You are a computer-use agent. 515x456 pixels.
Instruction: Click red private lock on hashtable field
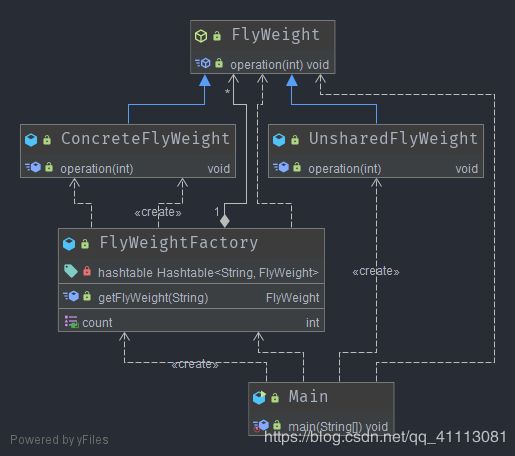pyautogui.click(x=87, y=271)
